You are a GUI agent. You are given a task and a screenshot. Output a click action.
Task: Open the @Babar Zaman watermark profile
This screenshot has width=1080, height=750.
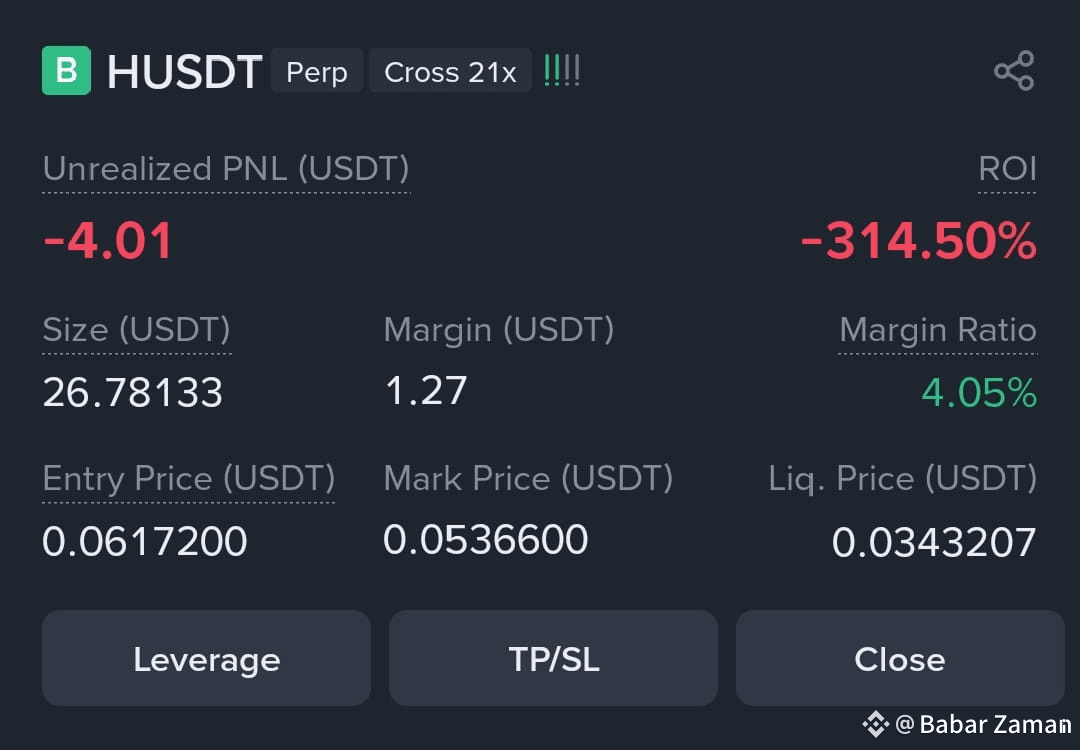[983, 724]
